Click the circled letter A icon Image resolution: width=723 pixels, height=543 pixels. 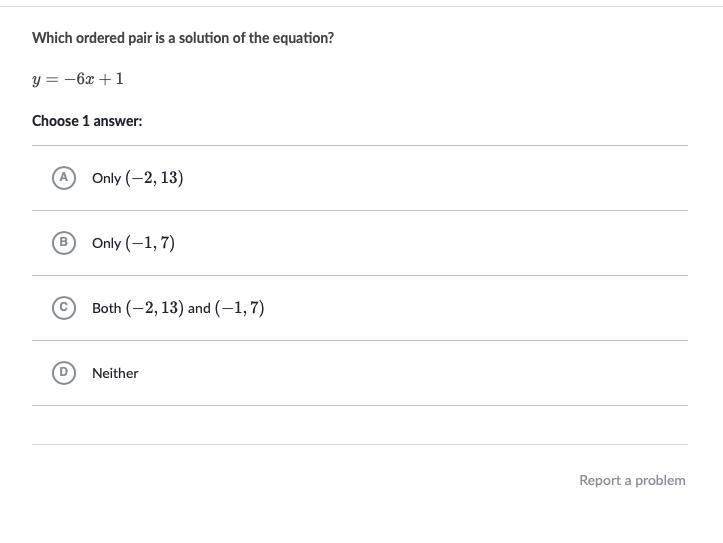63,178
